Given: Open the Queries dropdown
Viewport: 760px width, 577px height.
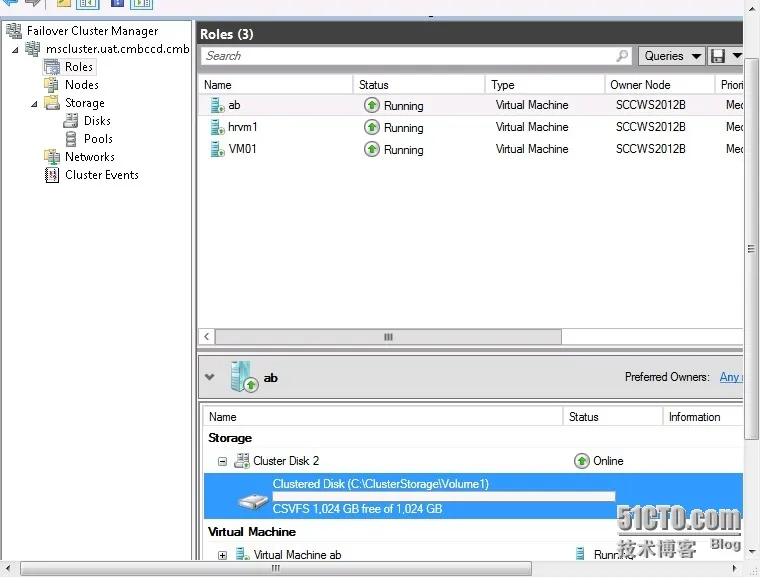Looking at the screenshot, I should [672, 56].
